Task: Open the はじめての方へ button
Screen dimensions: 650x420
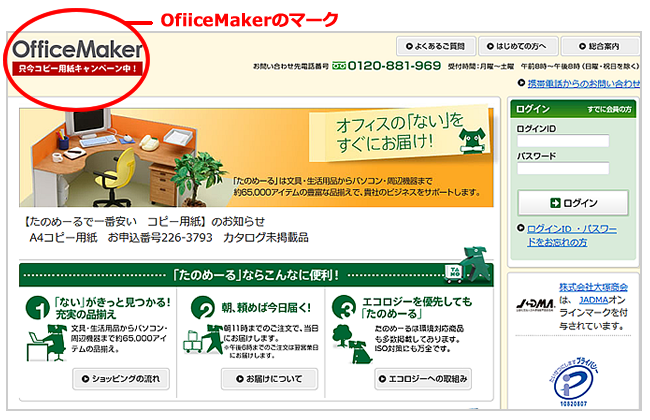Action: pos(518,46)
